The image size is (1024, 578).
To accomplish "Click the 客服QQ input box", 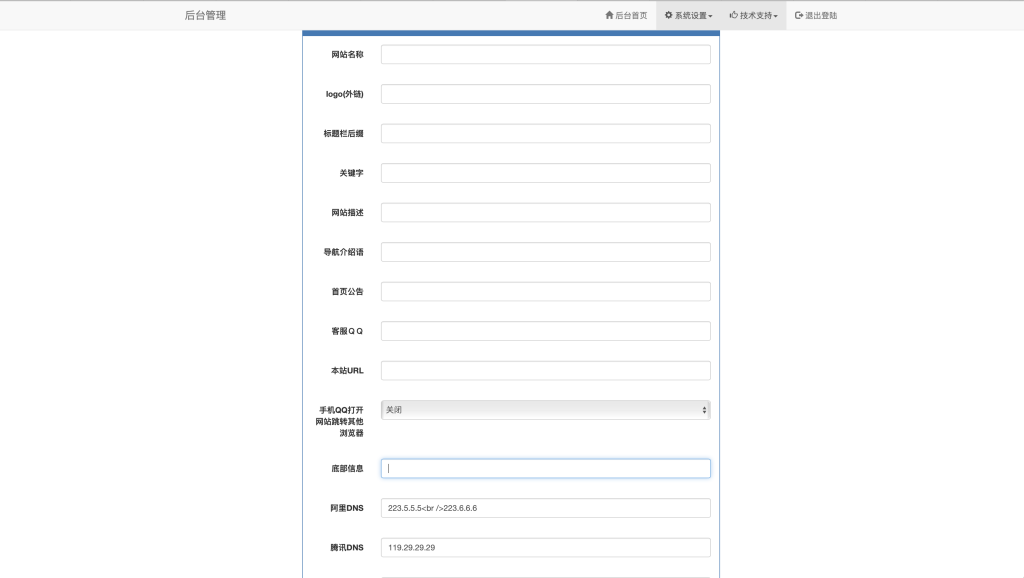I will pyautogui.click(x=545, y=331).
